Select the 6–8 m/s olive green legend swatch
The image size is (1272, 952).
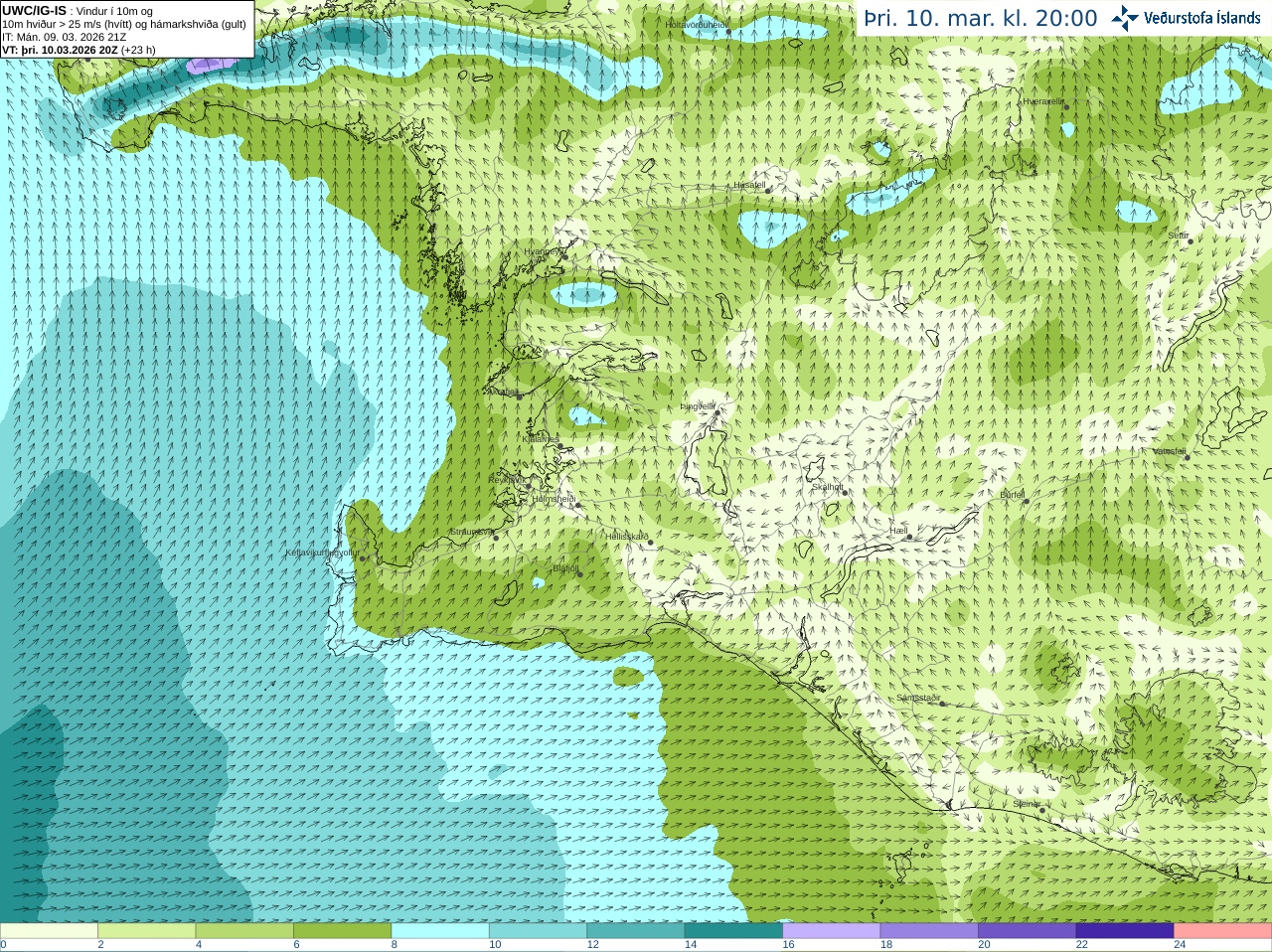342,931
